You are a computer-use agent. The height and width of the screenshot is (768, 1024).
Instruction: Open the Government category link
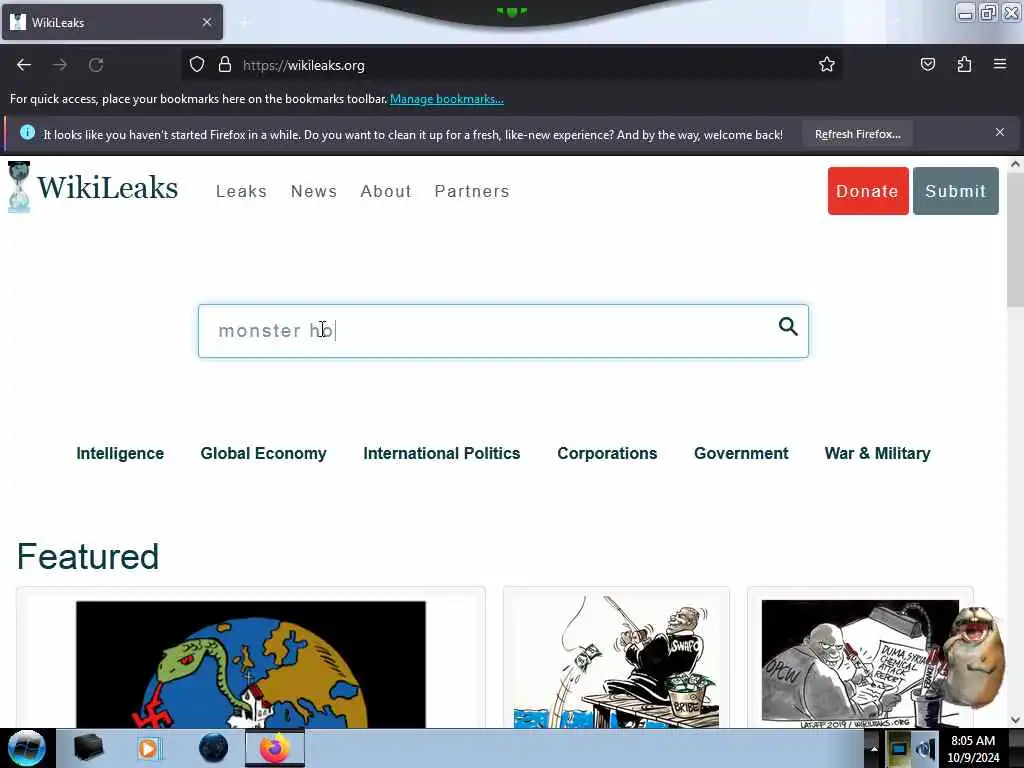point(741,453)
